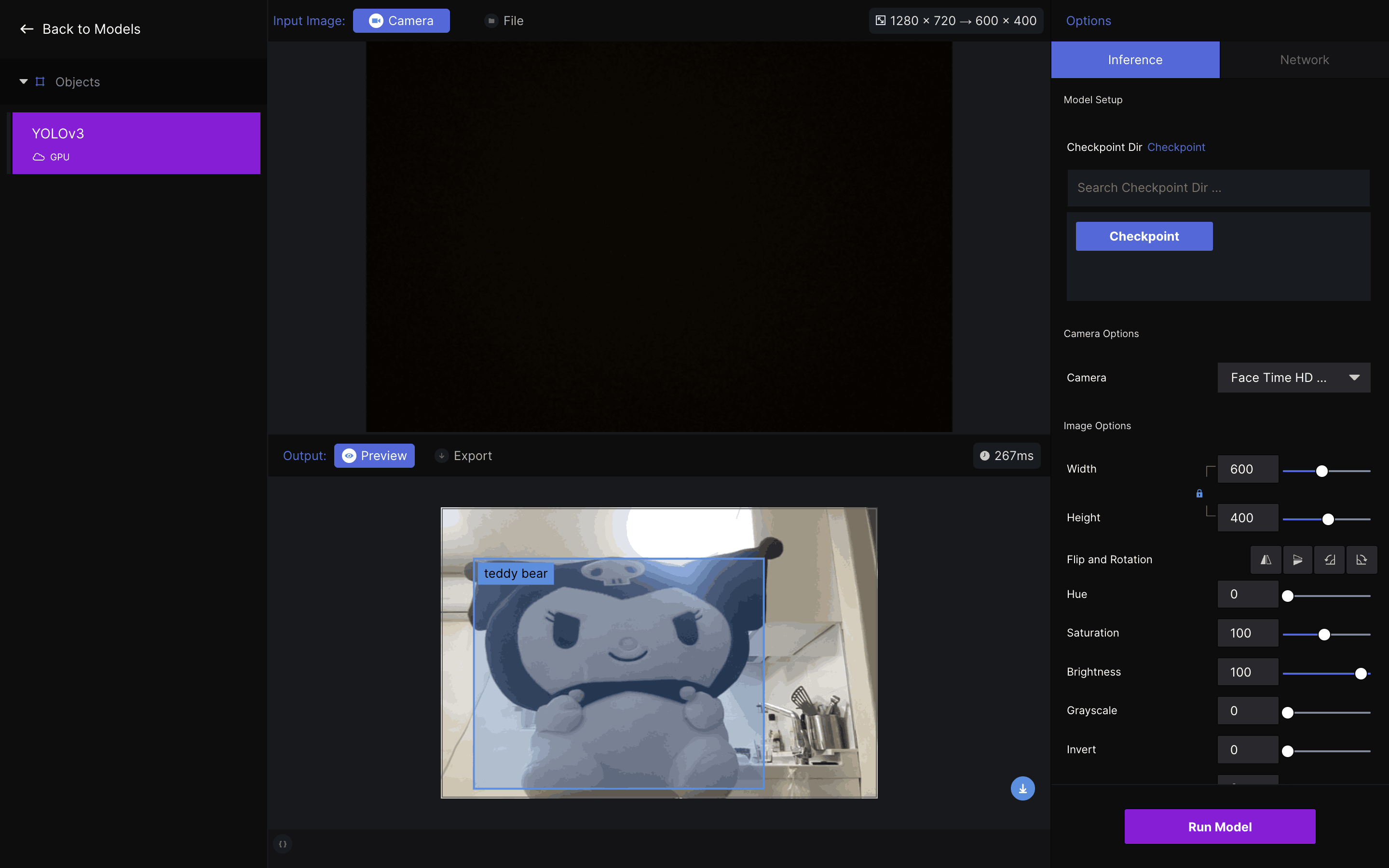Rotate image clockwise
Screen dimensions: 1389x868
click(x=1361, y=560)
